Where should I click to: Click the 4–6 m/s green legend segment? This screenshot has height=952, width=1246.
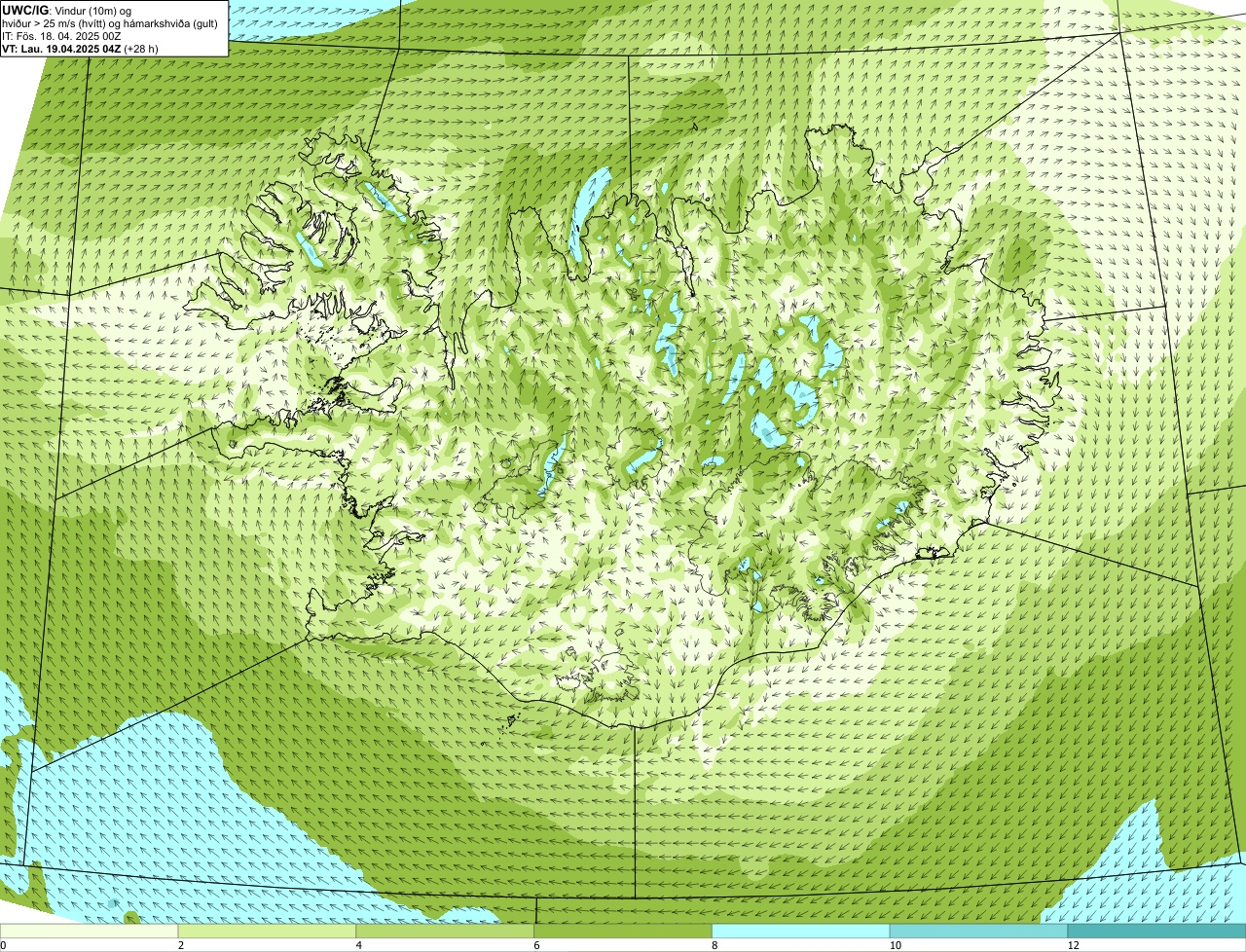(x=446, y=931)
